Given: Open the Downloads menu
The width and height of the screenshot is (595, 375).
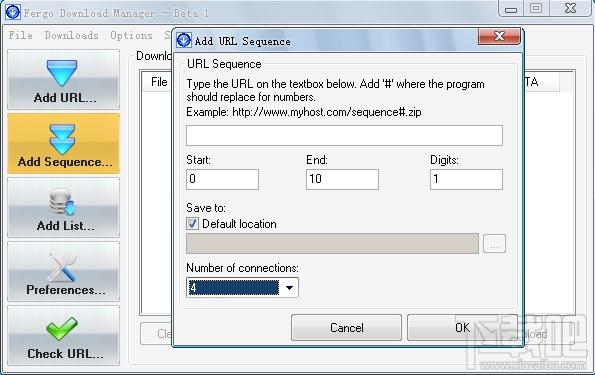Looking at the screenshot, I should pyautogui.click(x=71, y=35).
